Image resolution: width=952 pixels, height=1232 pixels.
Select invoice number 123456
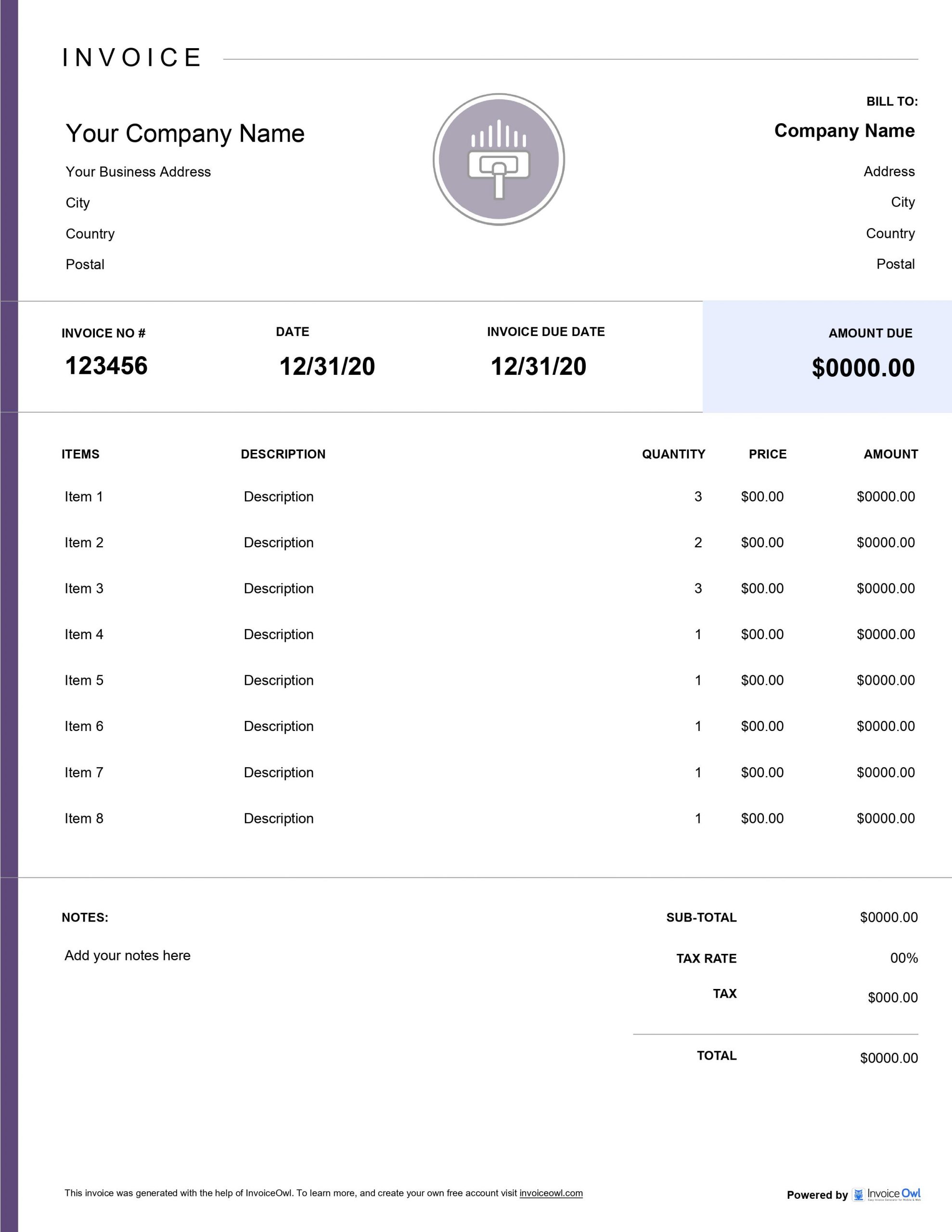106,366
